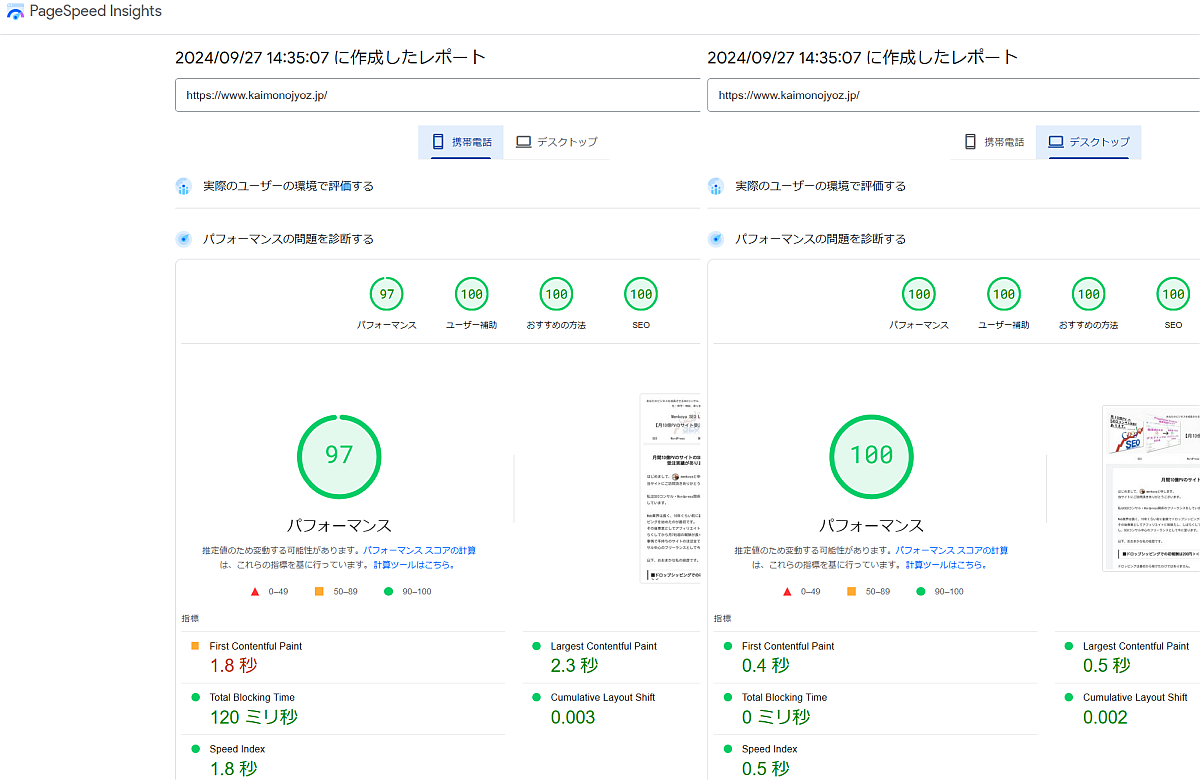The height and width of the screenshot is (780, 1200).
Task: Open 実際のユーザーの環境で評価する text in the right report
Action: [821, 186]
